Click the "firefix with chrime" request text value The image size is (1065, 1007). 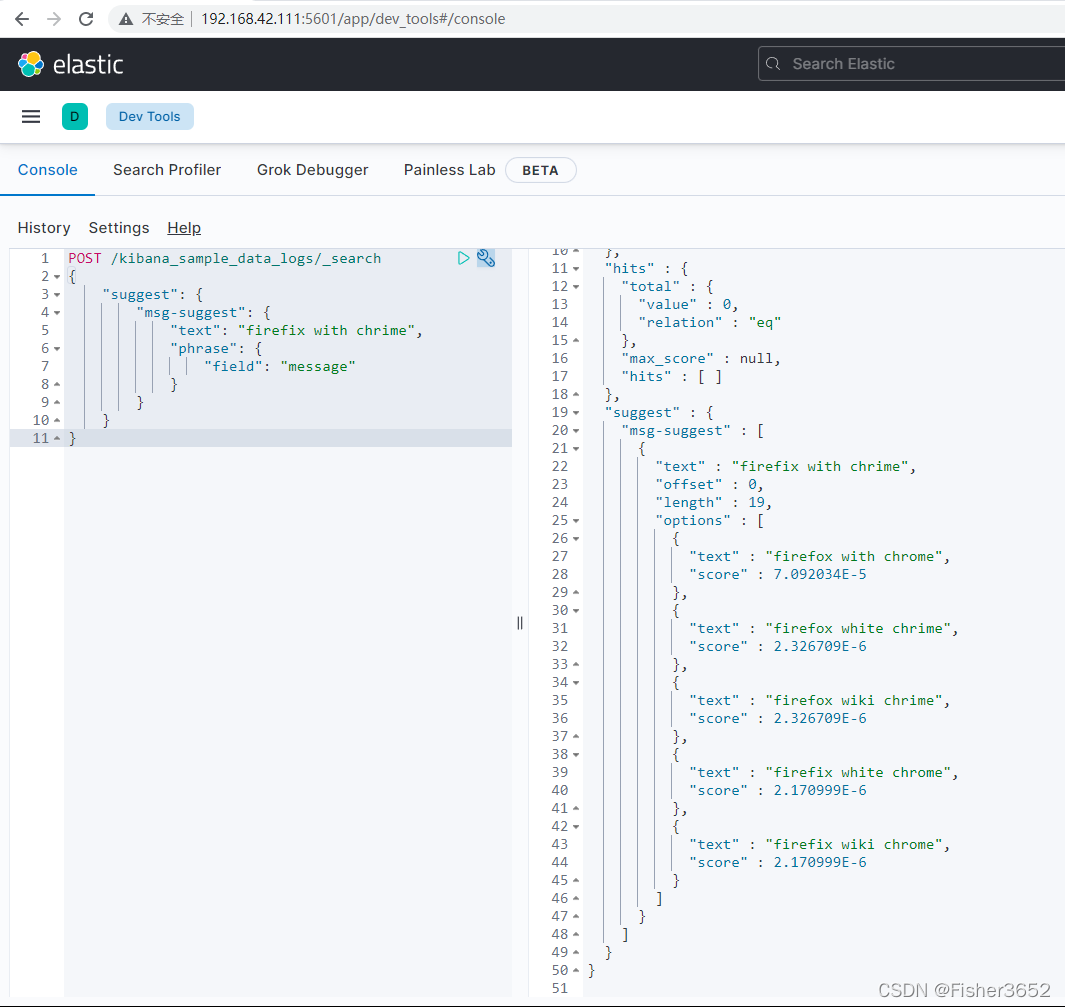(x=327, y=331)
